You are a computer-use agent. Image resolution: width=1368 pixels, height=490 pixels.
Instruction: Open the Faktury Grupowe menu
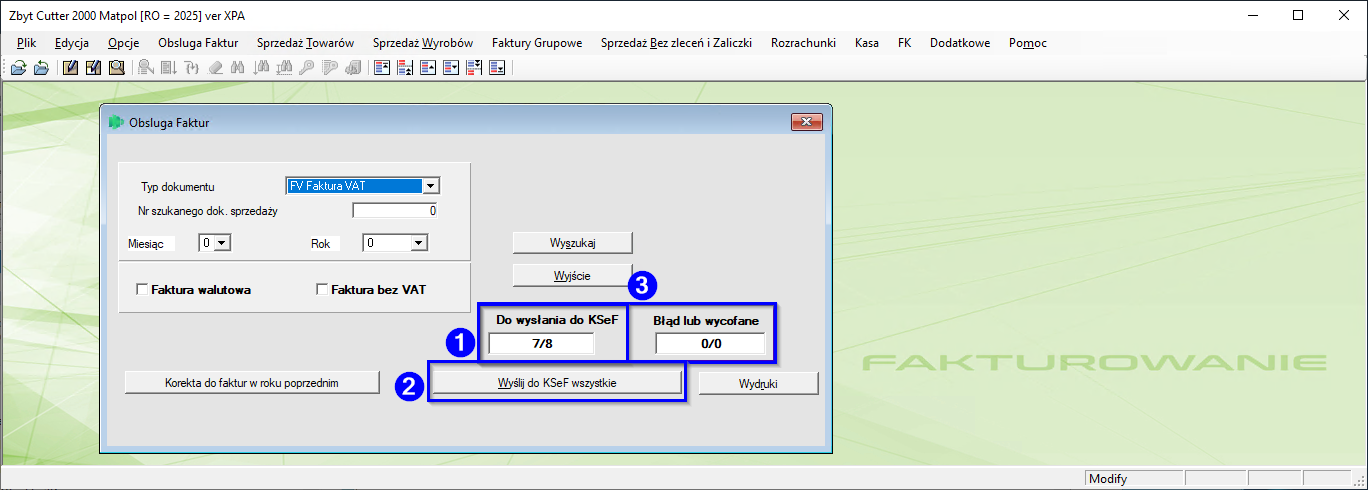coord(537,43)
